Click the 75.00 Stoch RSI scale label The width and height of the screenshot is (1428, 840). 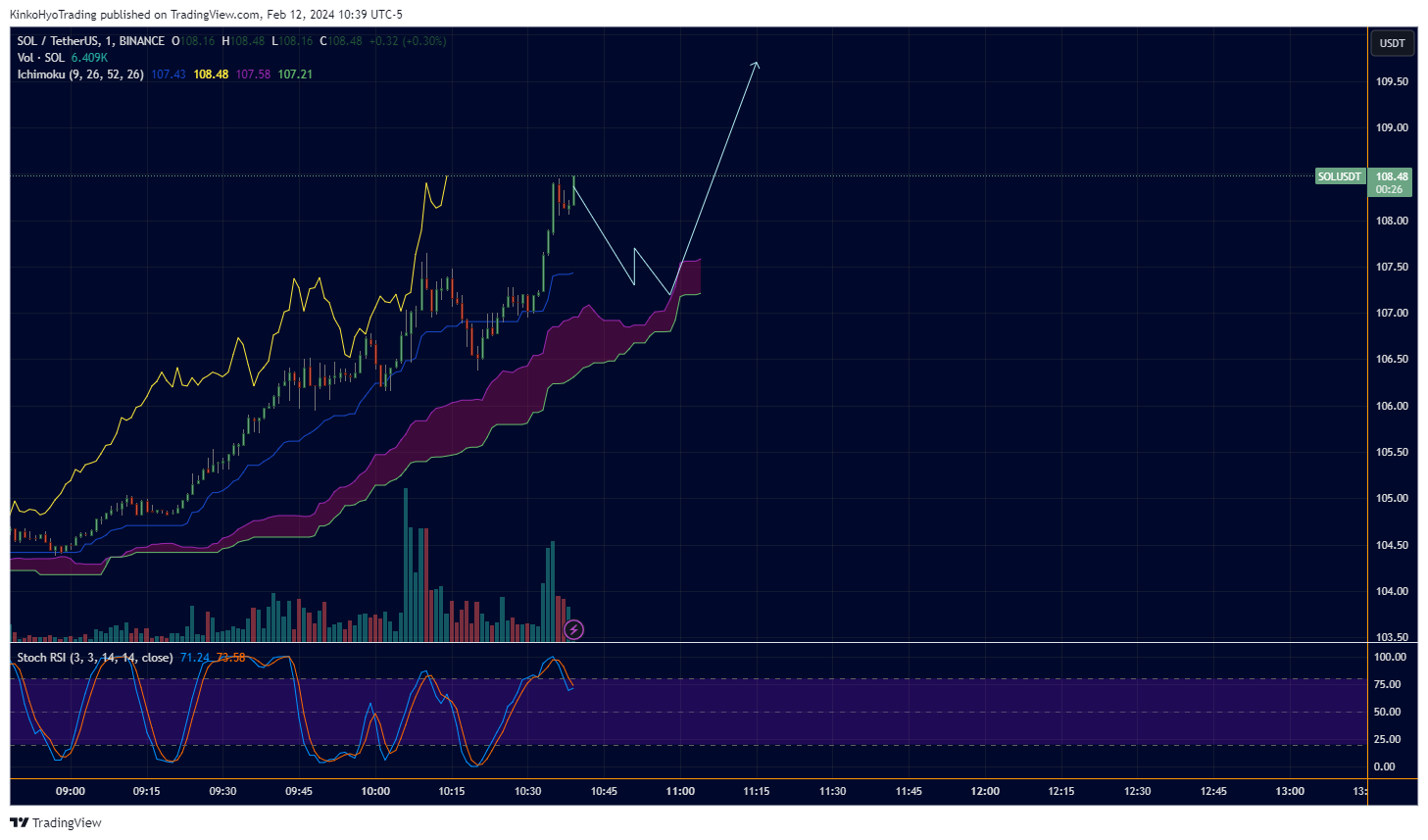click(x=1387, y=684)
